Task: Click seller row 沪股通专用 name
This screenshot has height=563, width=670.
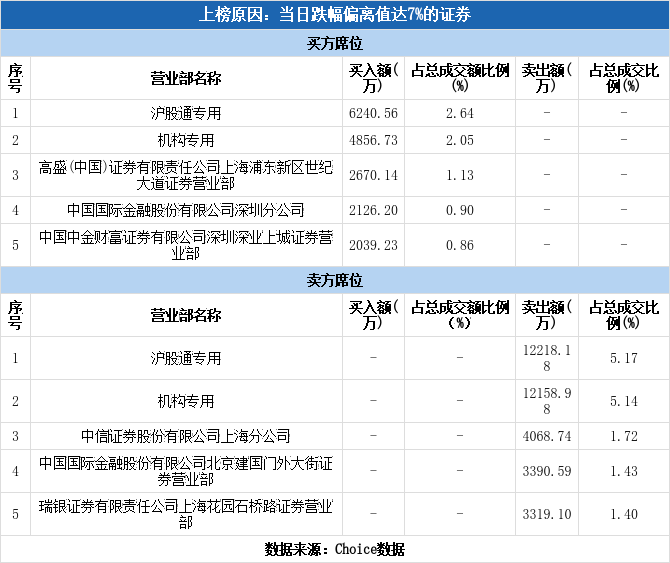Action: pos(186,358)
